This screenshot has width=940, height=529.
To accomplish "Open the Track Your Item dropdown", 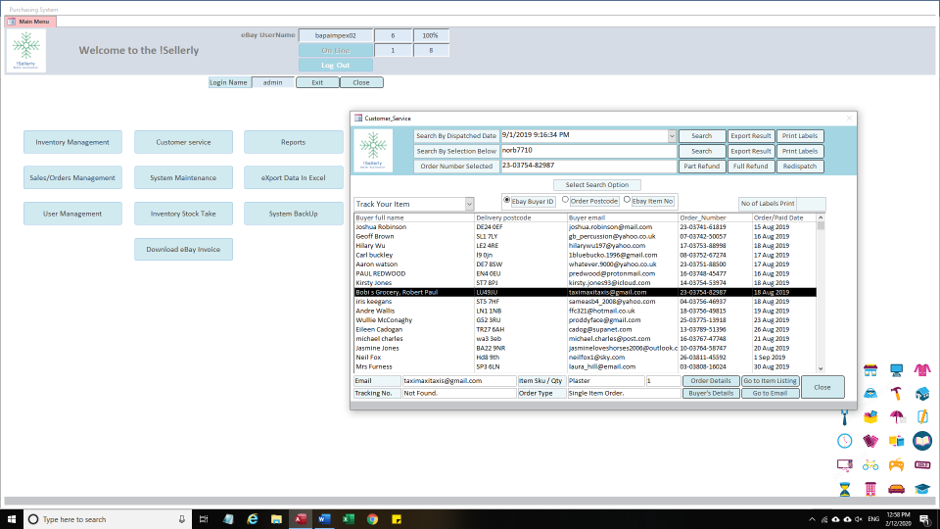I will (x=469, y=204).
